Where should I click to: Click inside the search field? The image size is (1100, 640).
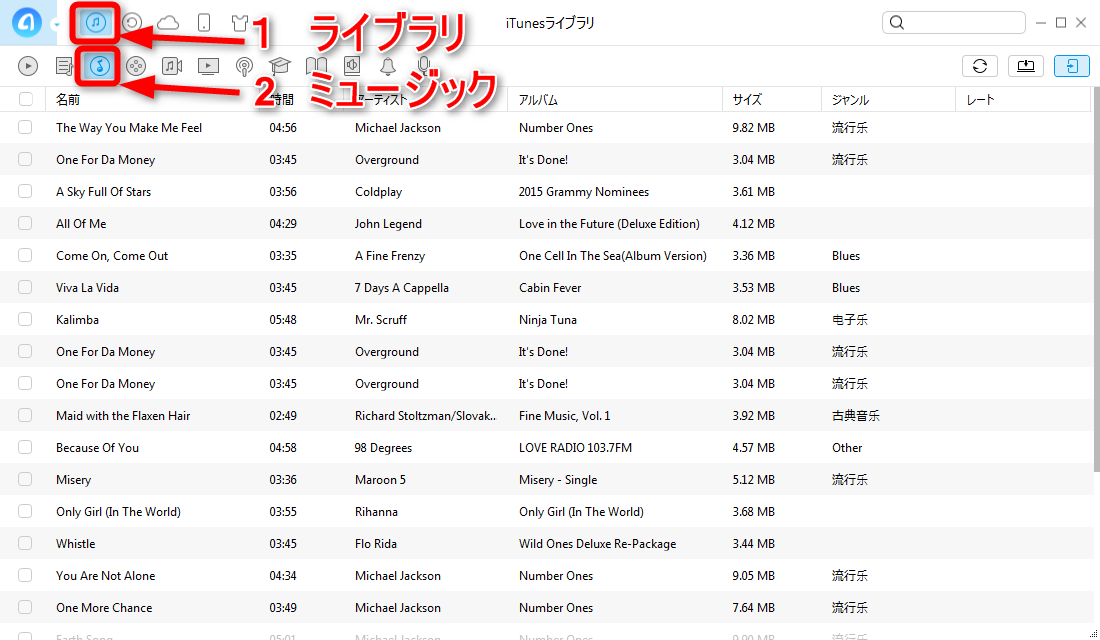pos(953,22)
